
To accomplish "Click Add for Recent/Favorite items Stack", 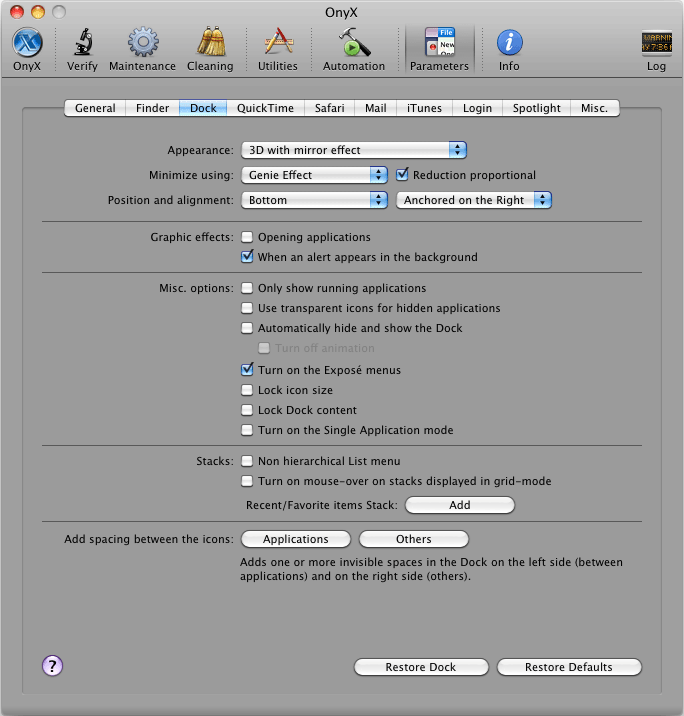I will click(460, 505).
